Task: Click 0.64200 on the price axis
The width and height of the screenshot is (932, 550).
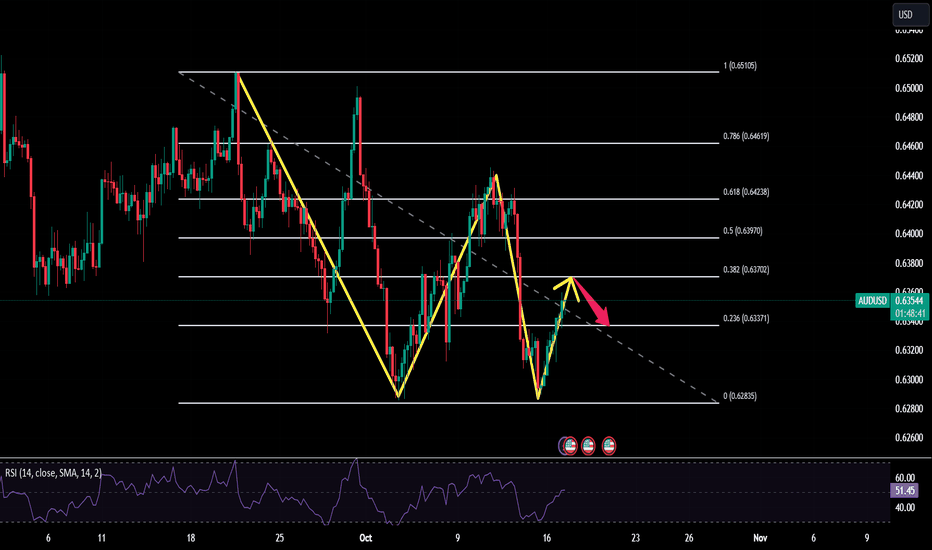Action: pos(909,205)
